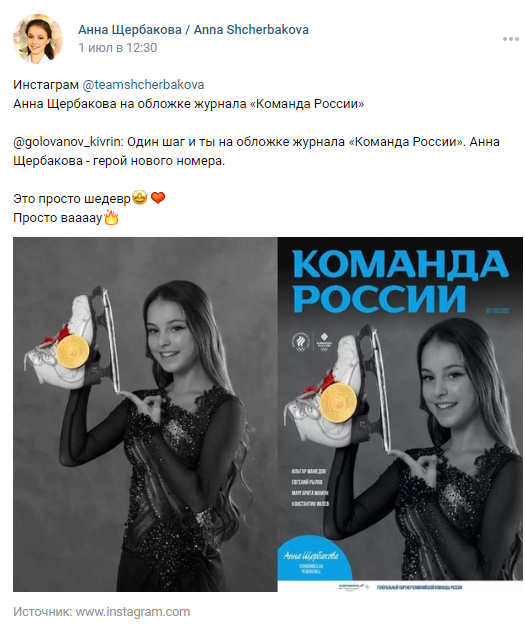The height and width of the screenshot is (624, 525).
Task: Click the star-struck emoji after шедевр
Action: pos(140,198)
